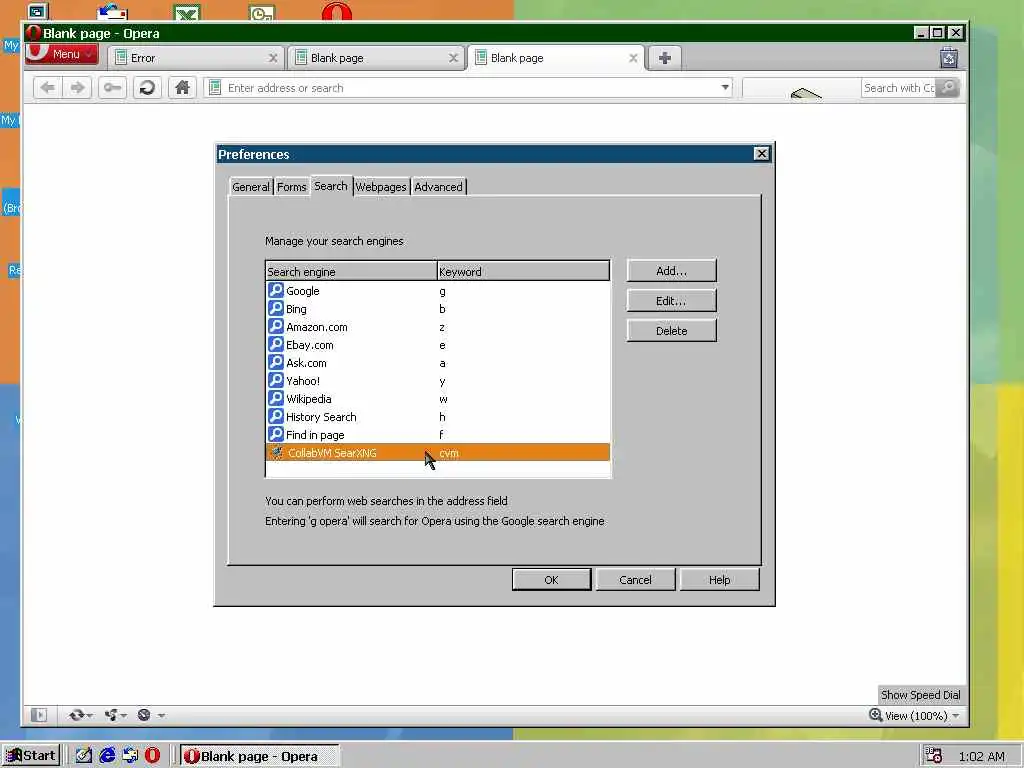Open the View zoom dropdown arrow
This screenshot has height=768, width=1024.
(x=955, y=716)
